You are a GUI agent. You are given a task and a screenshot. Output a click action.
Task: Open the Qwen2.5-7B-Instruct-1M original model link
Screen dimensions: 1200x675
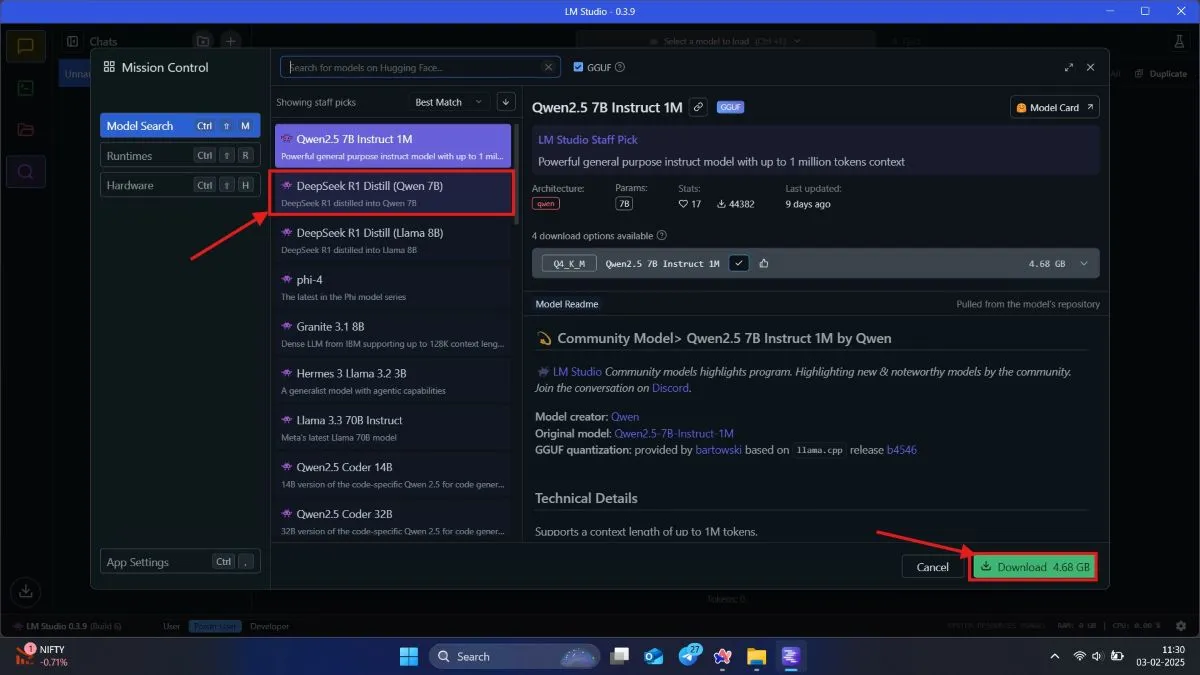point(674,433)
